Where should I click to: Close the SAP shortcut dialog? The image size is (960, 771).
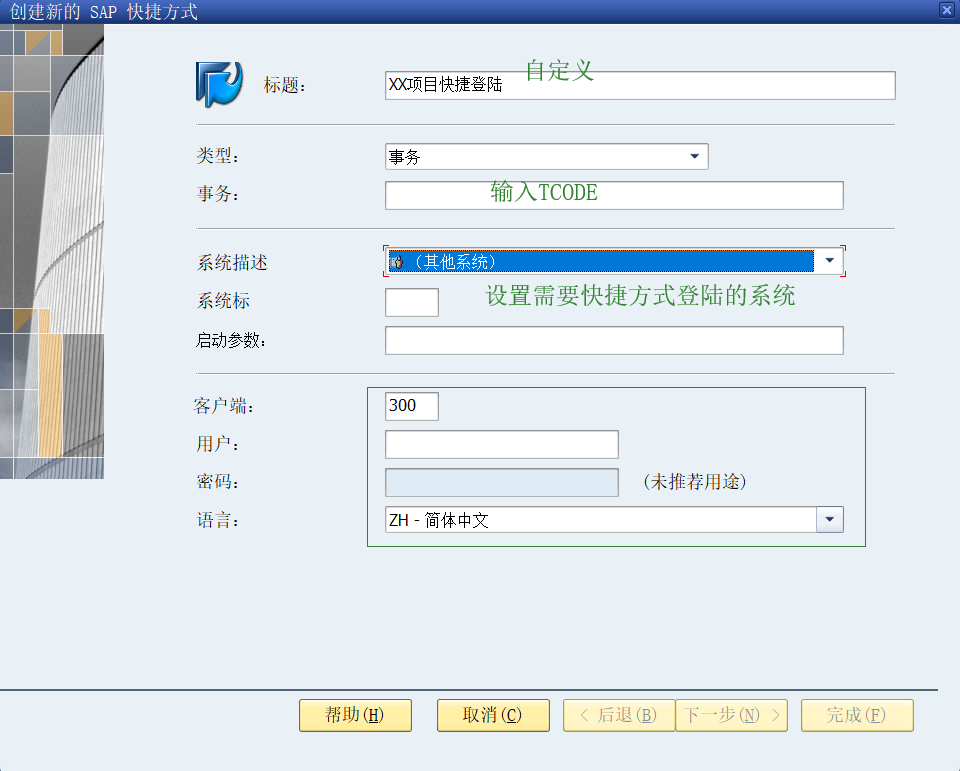[947, 9]
